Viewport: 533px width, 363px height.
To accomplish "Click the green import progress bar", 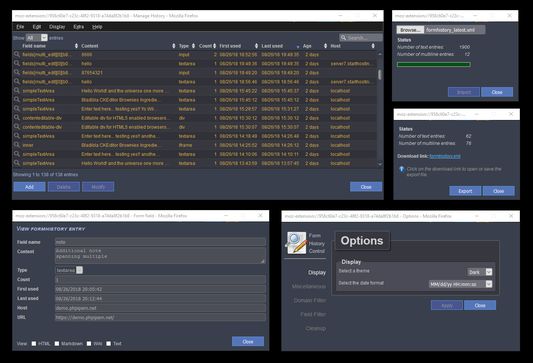I will [434, 65].
